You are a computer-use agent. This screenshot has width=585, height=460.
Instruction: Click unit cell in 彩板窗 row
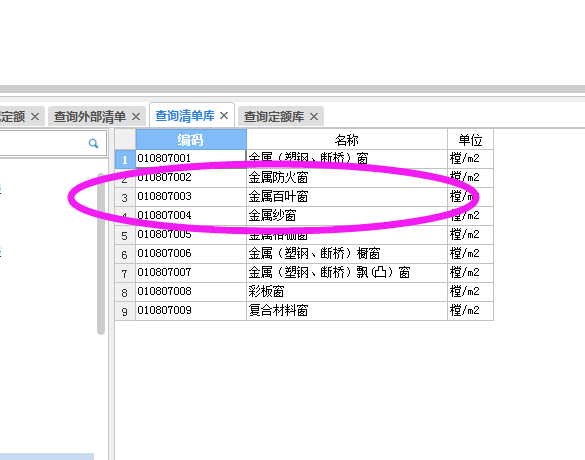(x=470, y=292)
